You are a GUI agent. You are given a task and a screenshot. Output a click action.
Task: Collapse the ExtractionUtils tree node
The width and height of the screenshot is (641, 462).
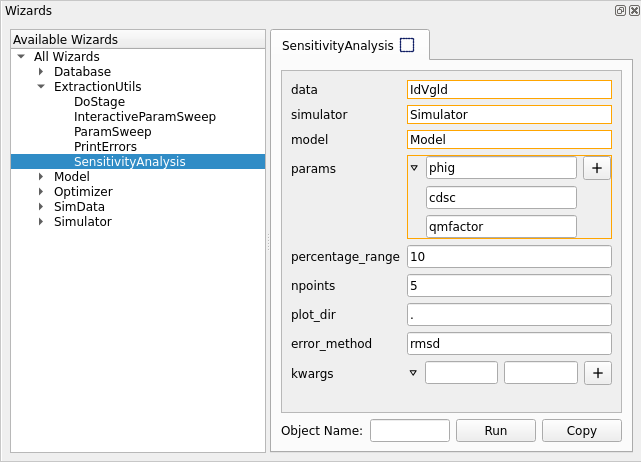41,87
